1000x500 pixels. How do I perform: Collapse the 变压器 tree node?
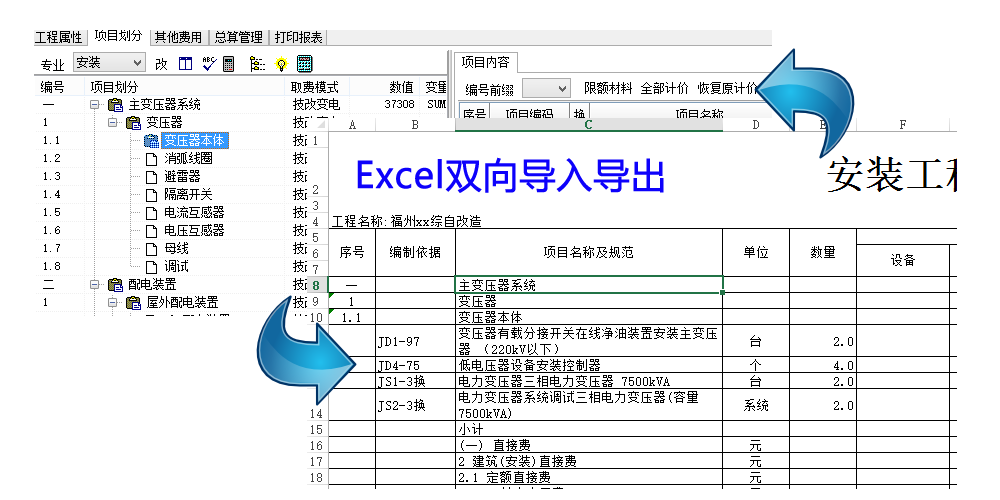pyautogui.click(x=113, y=122)
